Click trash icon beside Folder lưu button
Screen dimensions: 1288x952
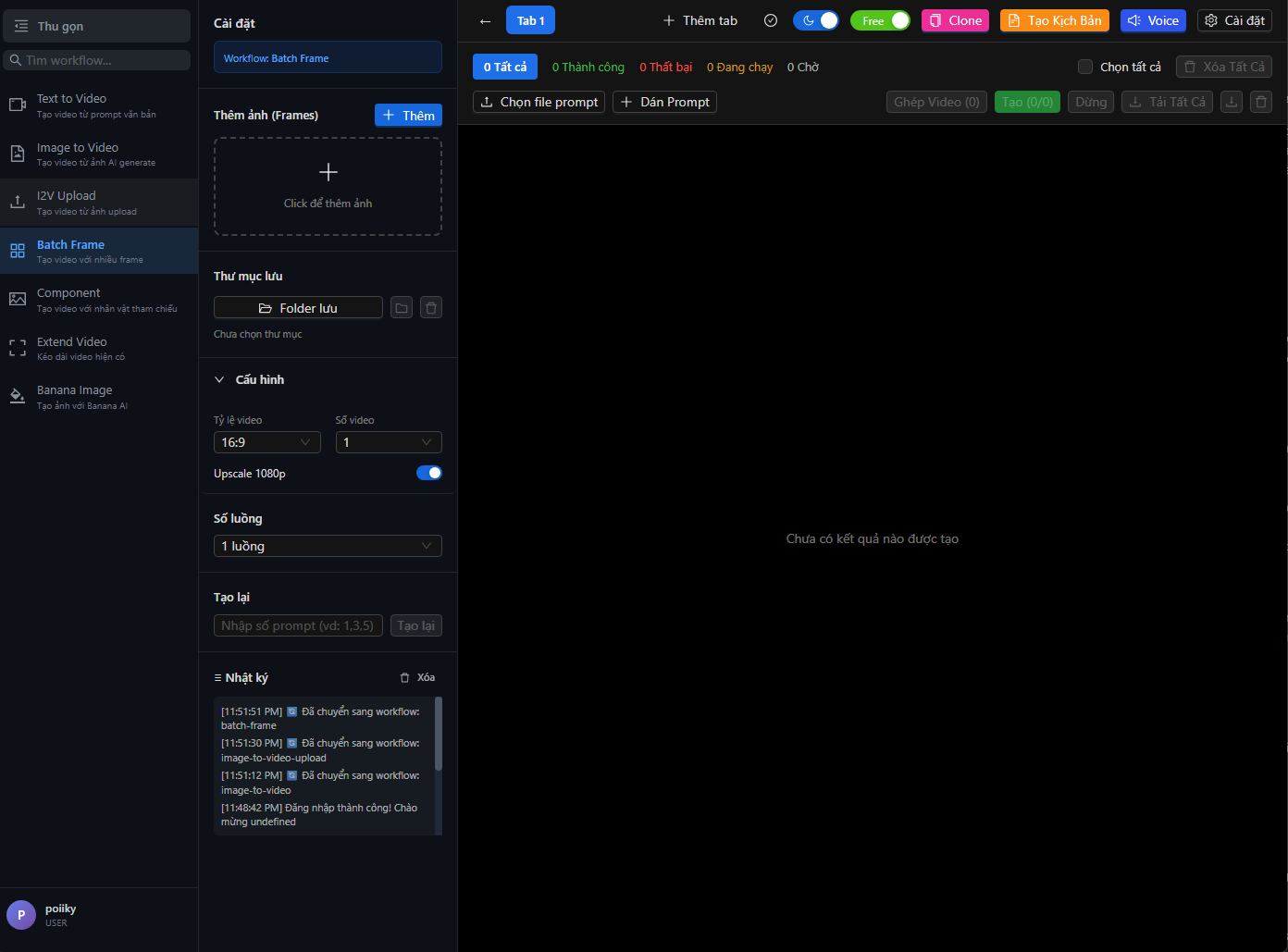click(x=431, y=308)
